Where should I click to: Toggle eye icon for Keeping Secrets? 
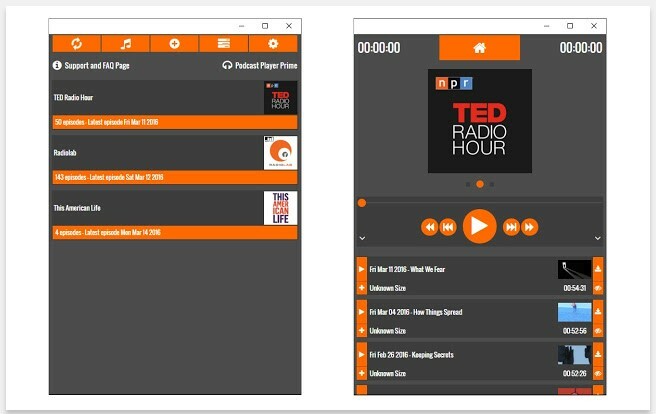(598, 373)
